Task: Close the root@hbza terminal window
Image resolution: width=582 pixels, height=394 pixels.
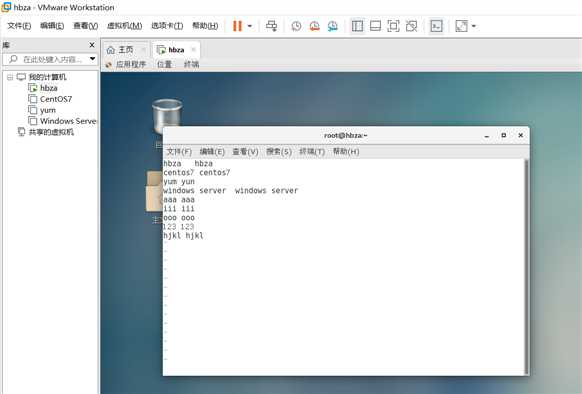Action: [521, 136]
